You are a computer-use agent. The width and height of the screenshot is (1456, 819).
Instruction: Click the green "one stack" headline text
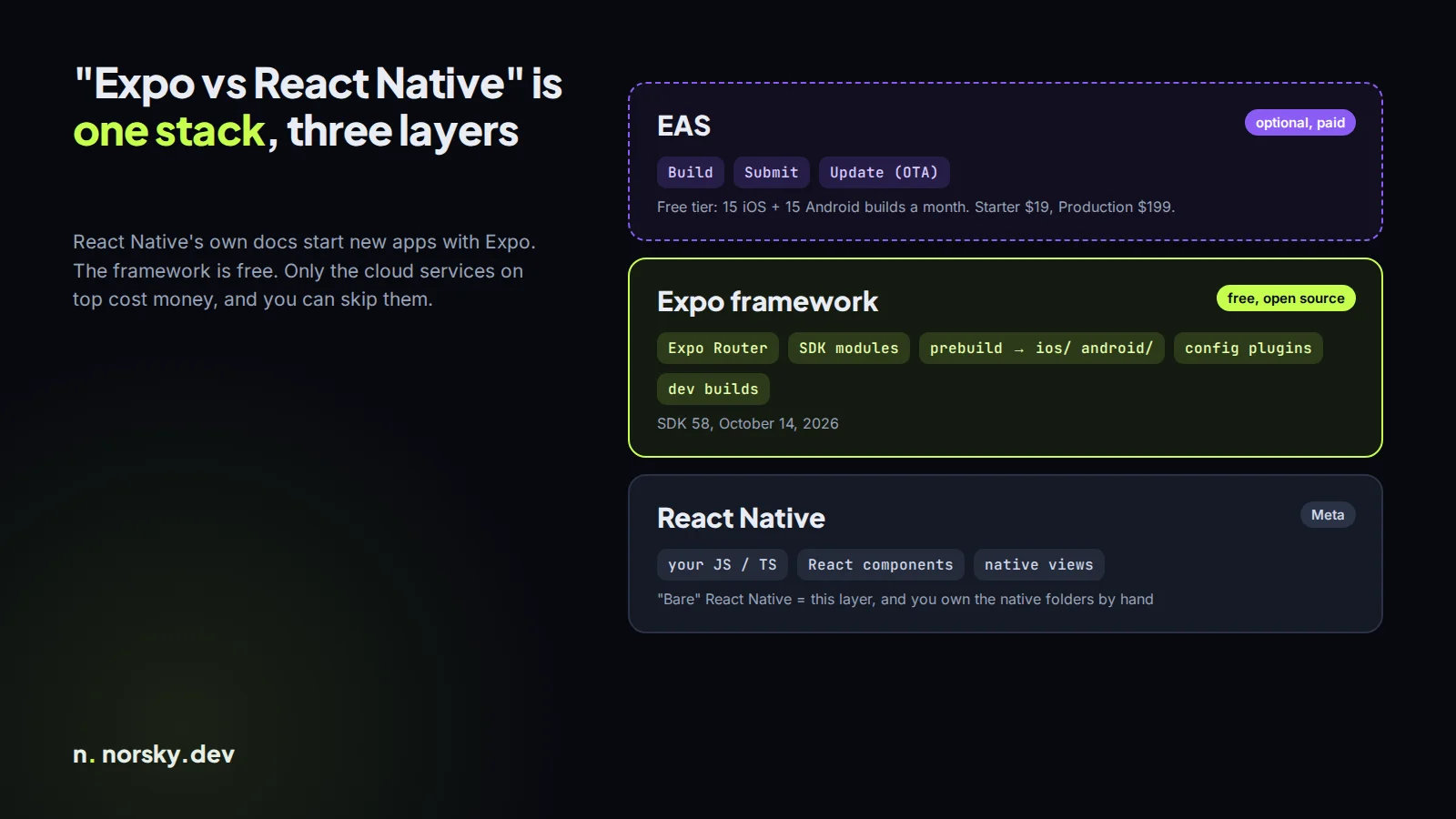[x=169, y=132]
